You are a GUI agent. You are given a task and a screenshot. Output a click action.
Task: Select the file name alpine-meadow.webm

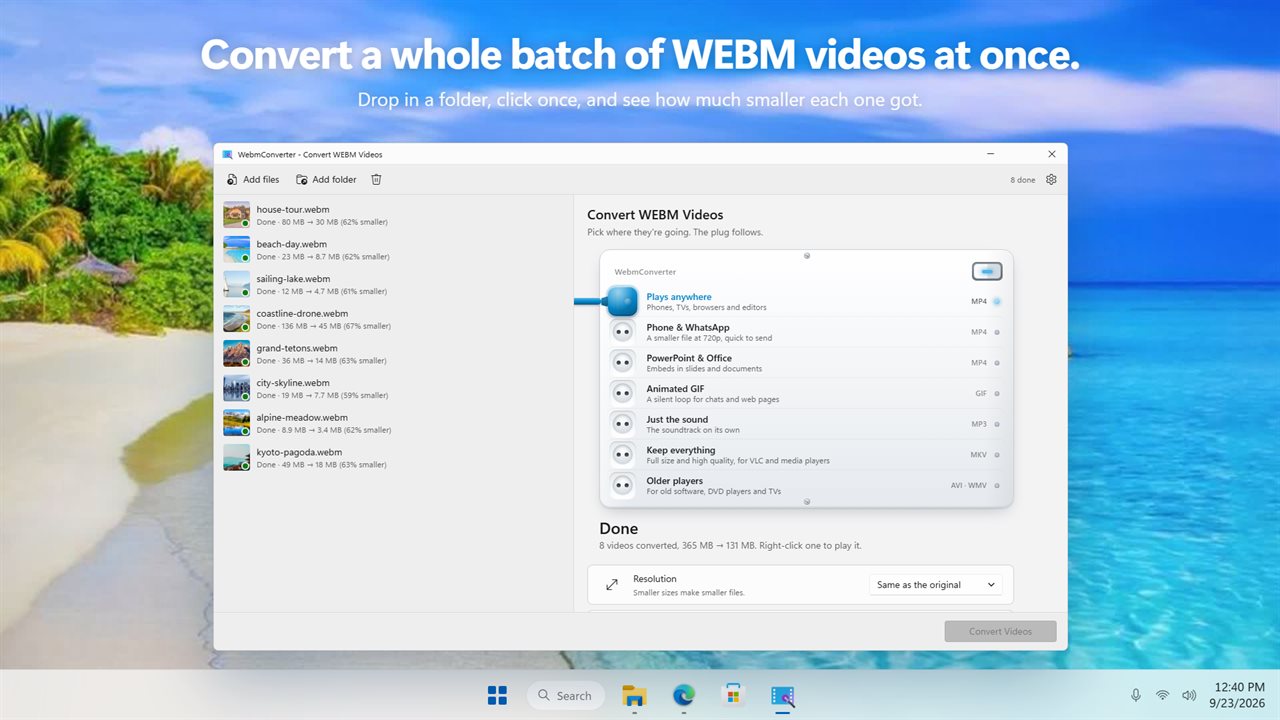tap(302, 417)
